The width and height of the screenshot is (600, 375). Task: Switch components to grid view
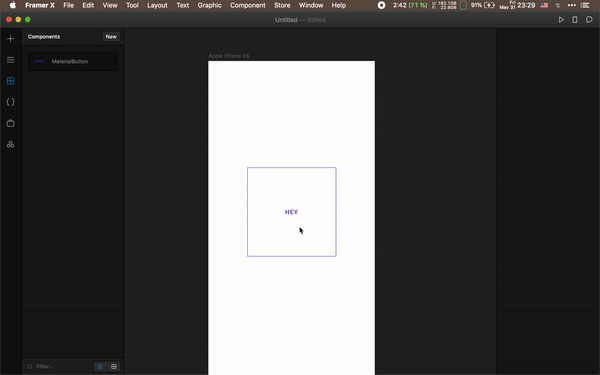[114, 366]
